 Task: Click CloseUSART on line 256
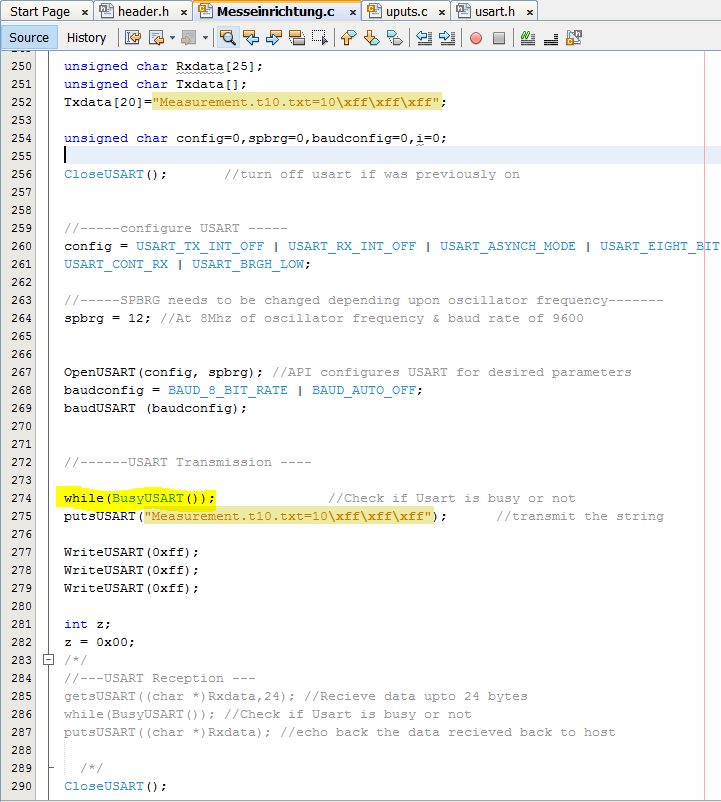[104, 174]
